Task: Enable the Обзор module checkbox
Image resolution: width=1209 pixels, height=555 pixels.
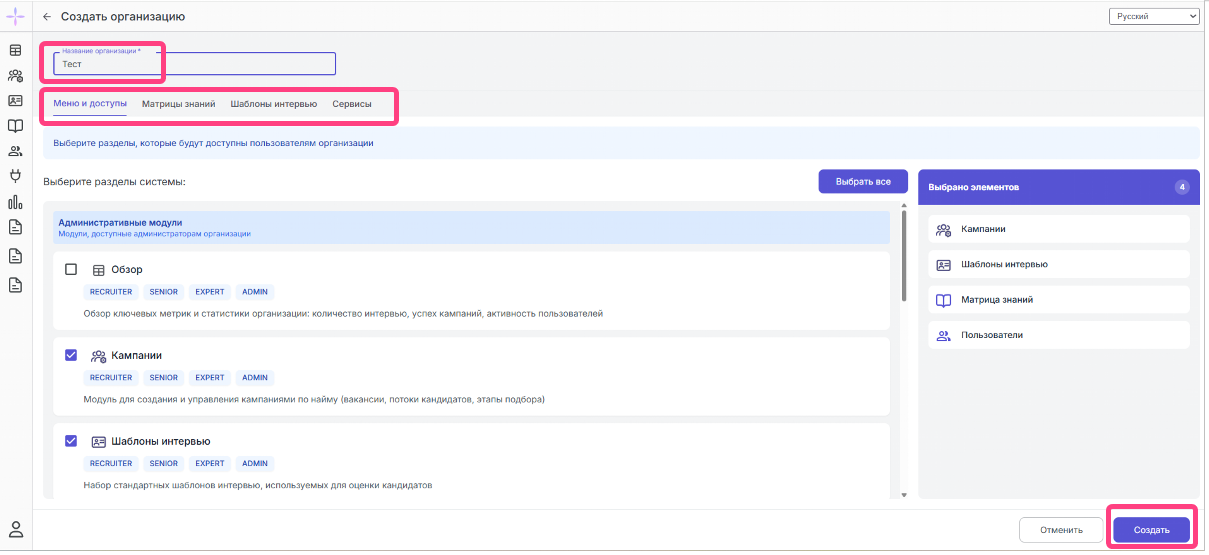Action: pos(71,269)
